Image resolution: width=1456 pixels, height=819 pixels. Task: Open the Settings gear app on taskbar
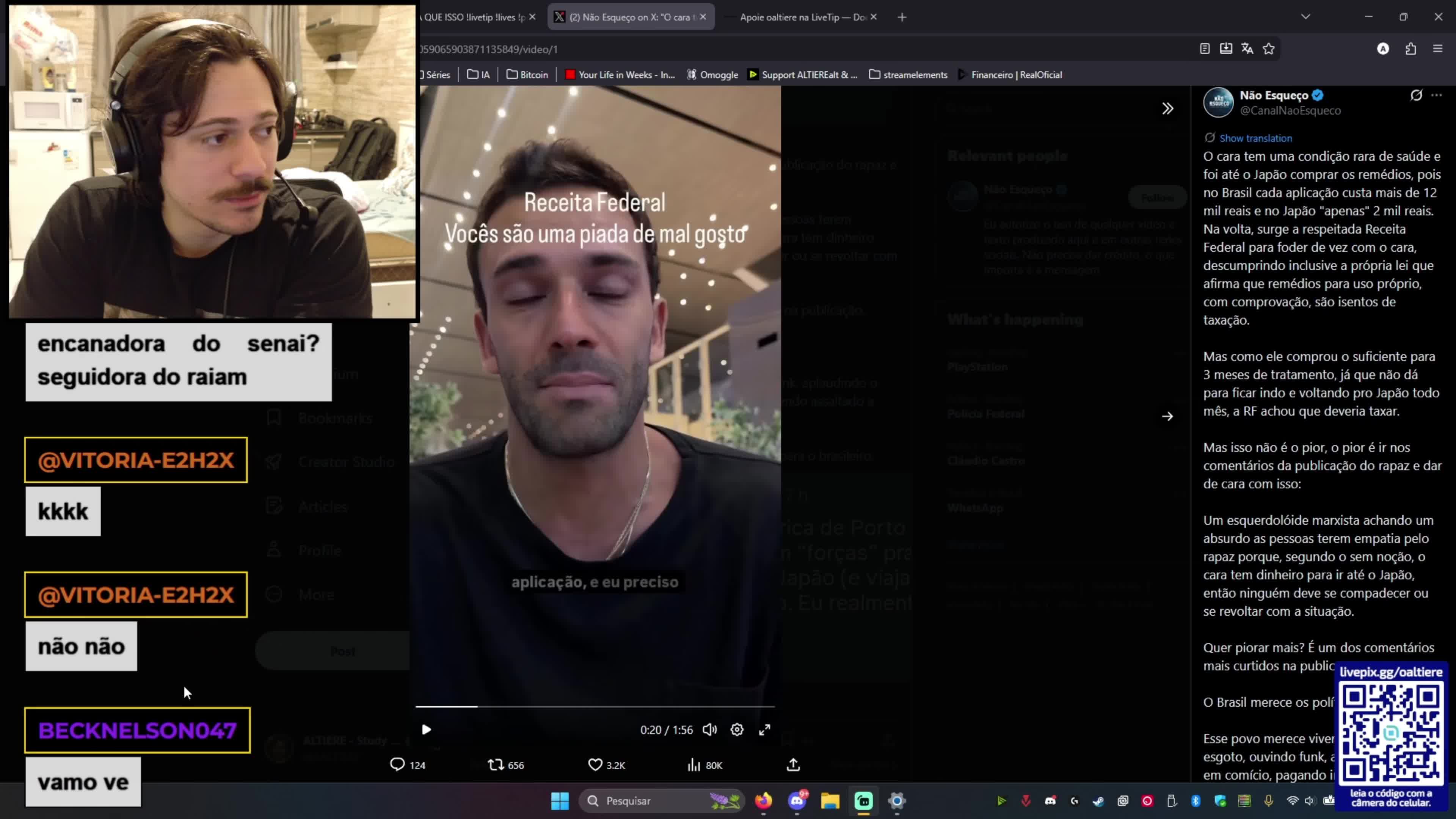click(x=897, y=801)
